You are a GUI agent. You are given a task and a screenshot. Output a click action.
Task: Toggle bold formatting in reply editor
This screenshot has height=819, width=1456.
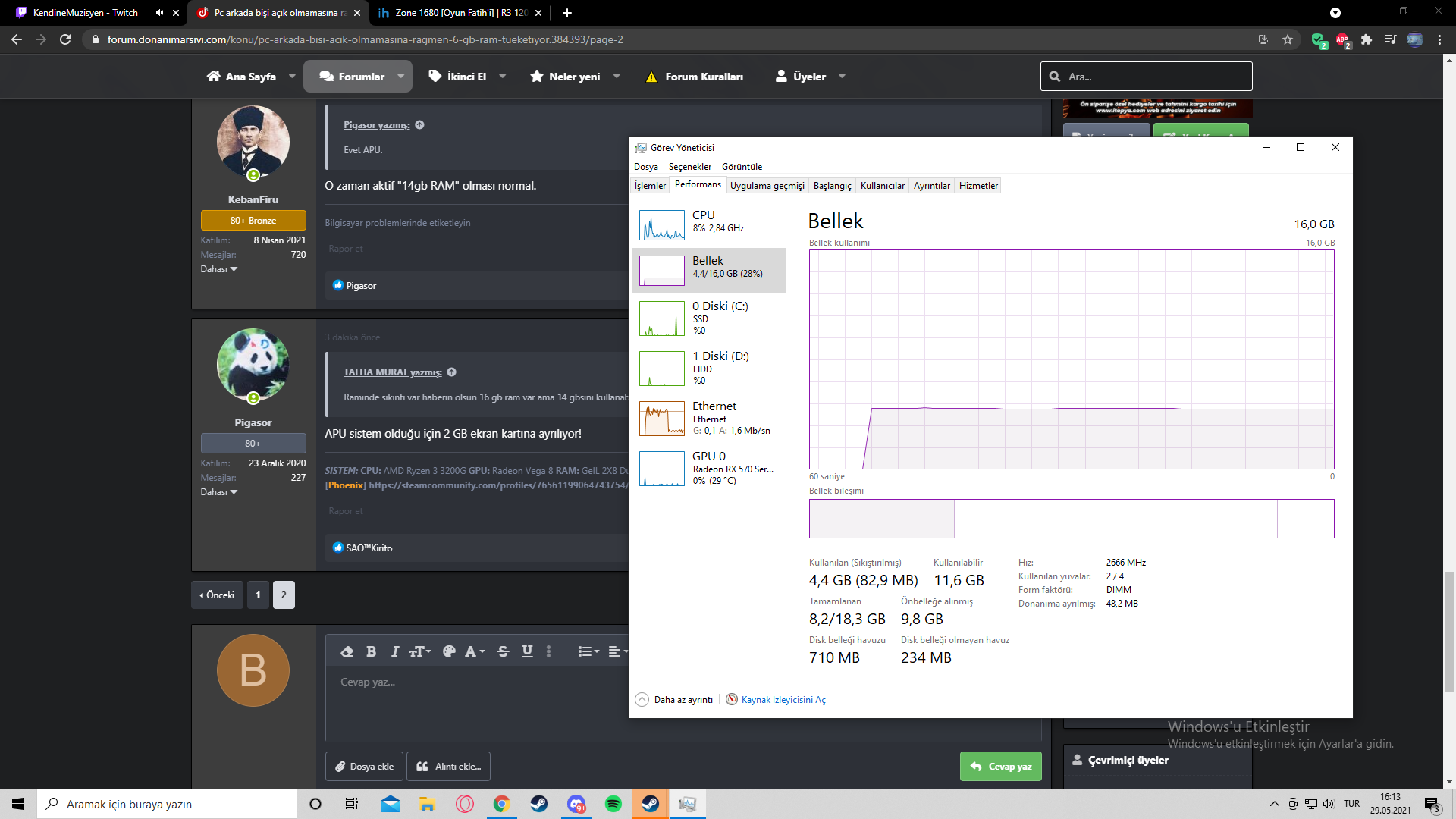click(371, 651)
